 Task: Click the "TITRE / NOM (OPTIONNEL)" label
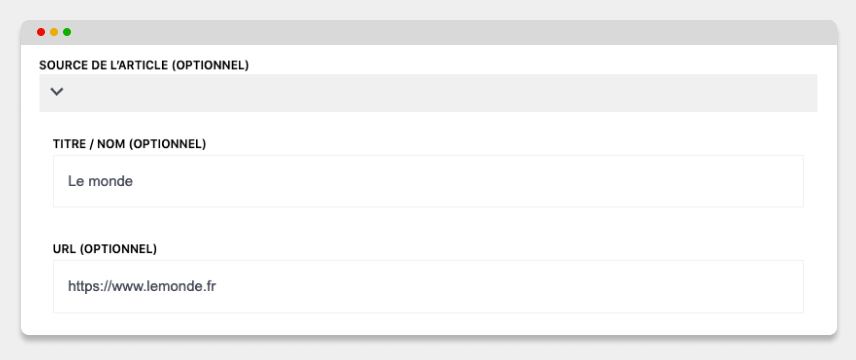129,144
